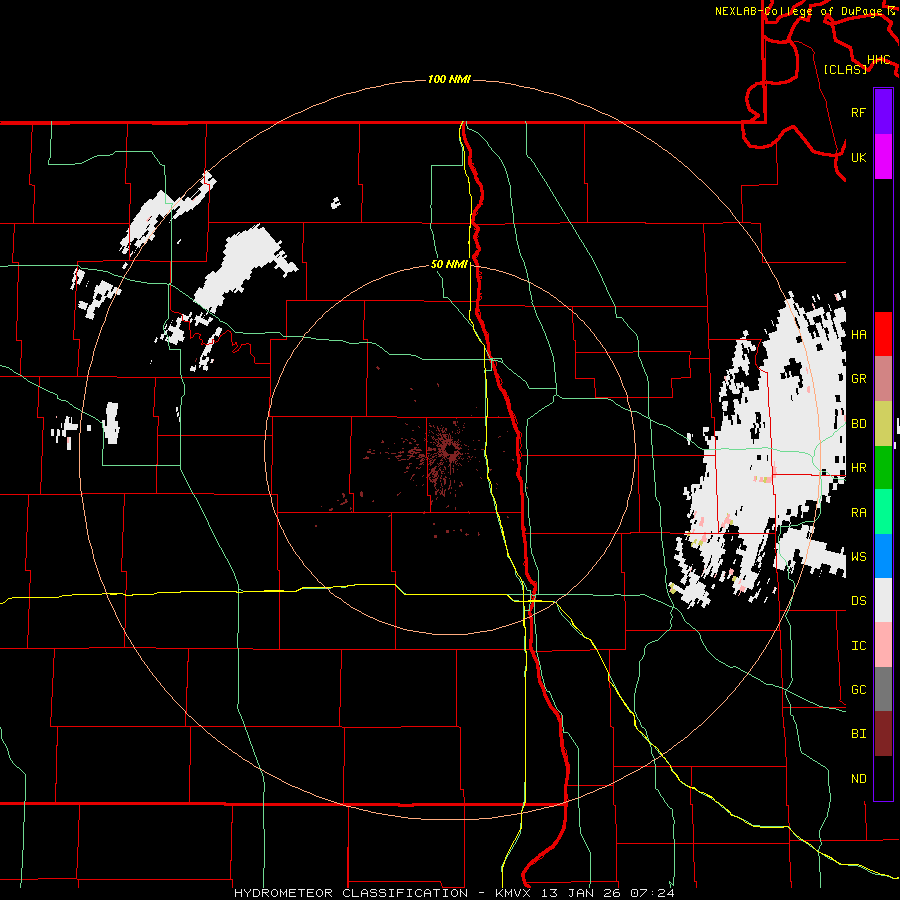900x900 pixels.
Task: Click the 100 NMI range ring label
Action: [x=449, y=79]
